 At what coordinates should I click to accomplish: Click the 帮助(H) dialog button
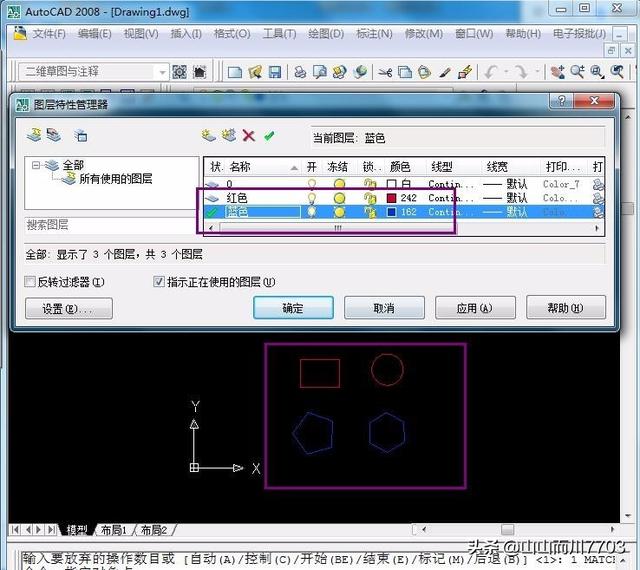[566, 308]
